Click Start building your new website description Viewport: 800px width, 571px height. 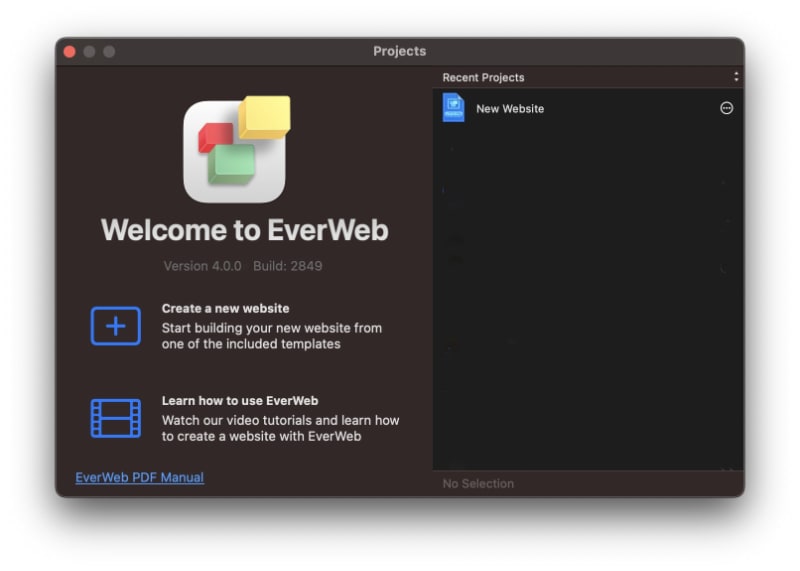click(x=272, y=336)
